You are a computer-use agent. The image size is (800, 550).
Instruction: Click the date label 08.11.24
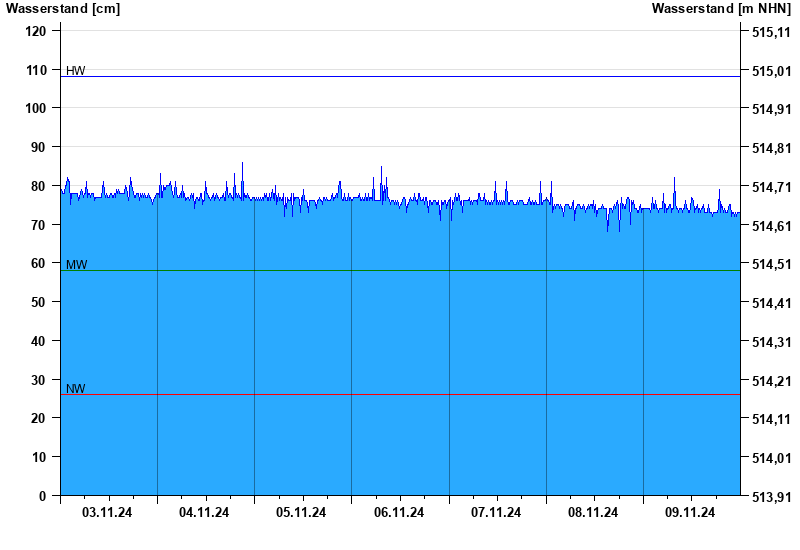pyautogui.click(x=593, y=512)
